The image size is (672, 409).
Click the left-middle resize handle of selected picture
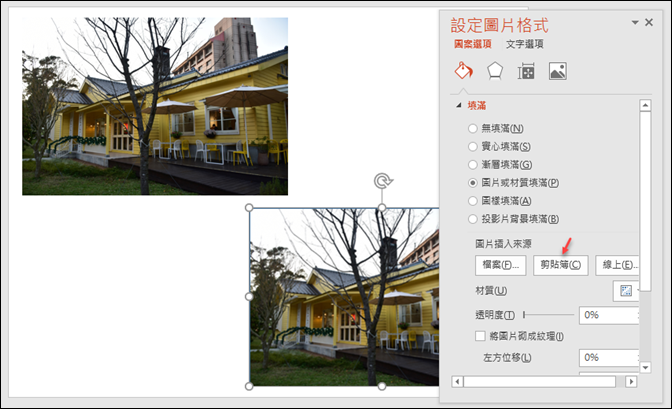[249, 297]
